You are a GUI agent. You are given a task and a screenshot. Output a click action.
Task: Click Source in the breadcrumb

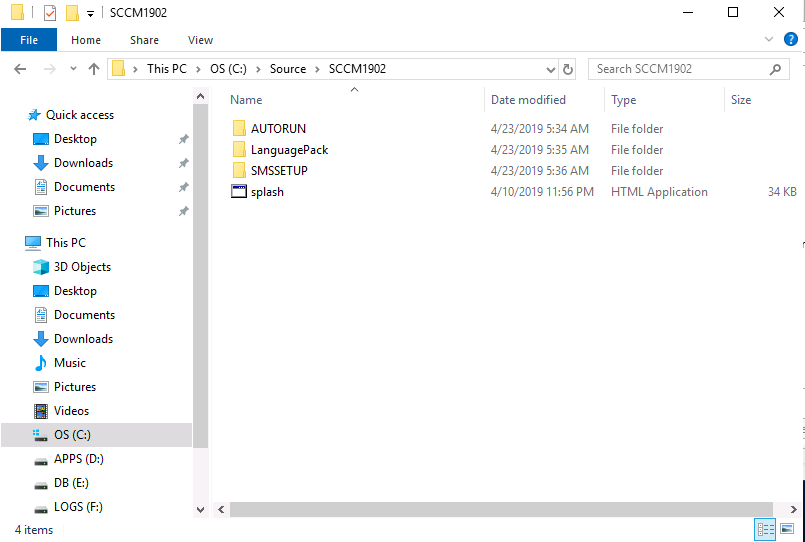[x=288, y=69]
